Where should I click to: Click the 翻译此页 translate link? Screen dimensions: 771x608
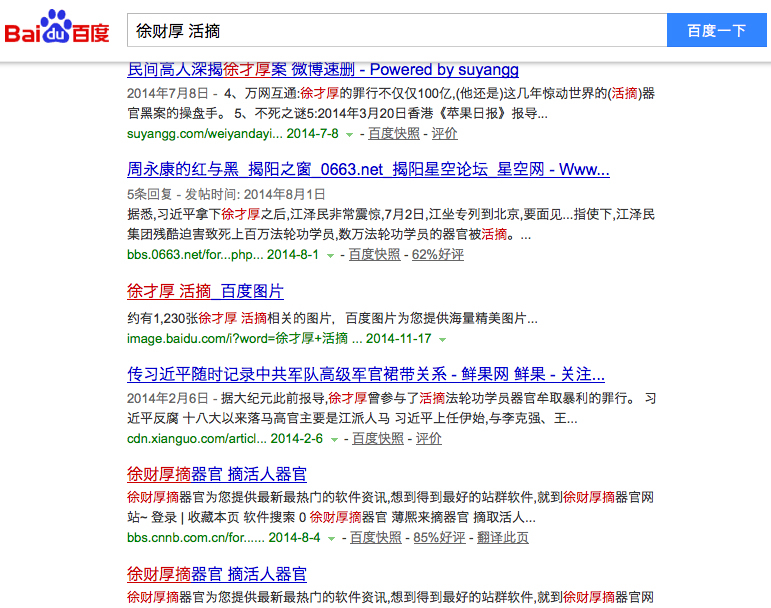coord(503,538)
